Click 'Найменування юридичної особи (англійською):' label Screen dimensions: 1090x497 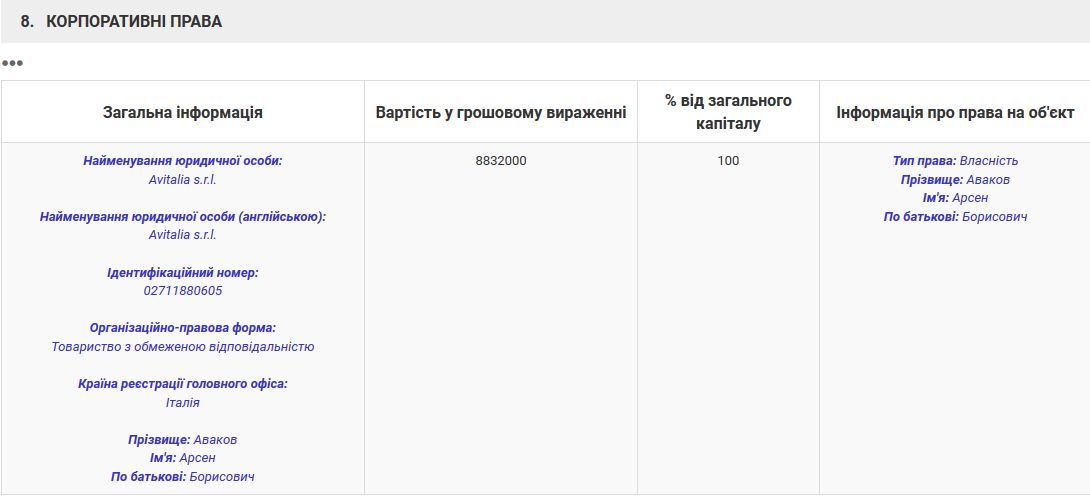tap(182, 216)
